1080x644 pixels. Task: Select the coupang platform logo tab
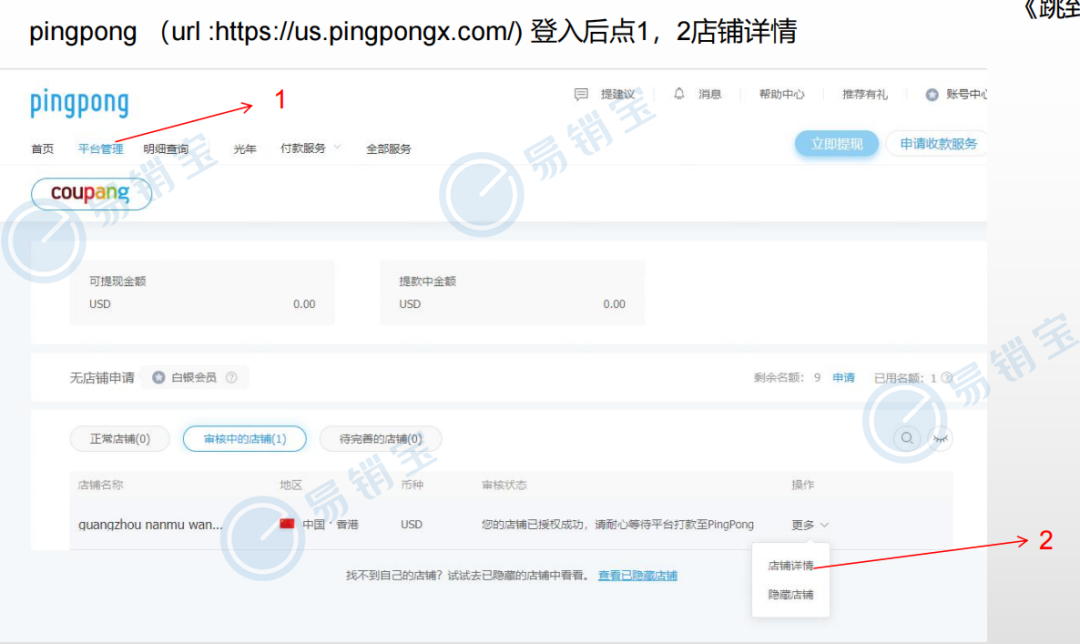[x=91, y=194]
